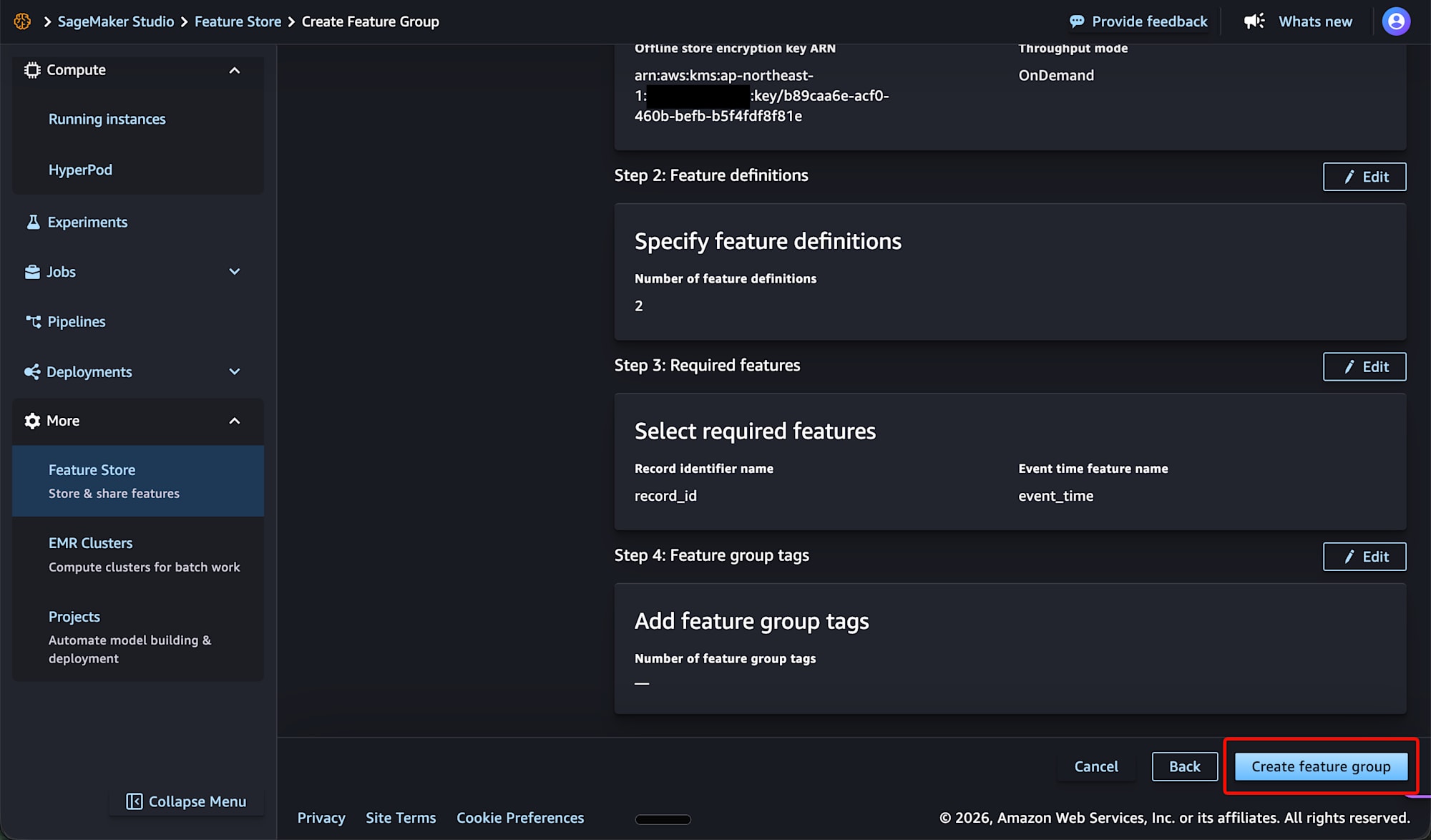
Task: Click the Create feature group button
Action: [x=1321, y=766]
